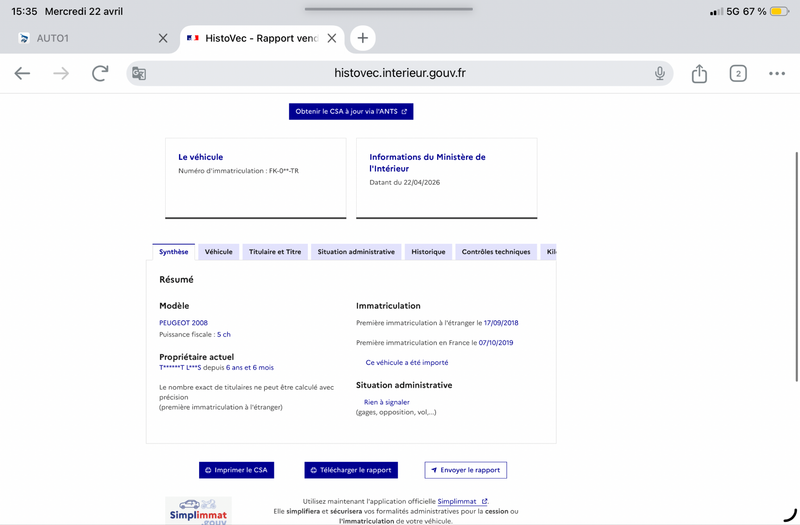Click Obtenir le CSA à jour via l'ANTS

click(351, 111)
